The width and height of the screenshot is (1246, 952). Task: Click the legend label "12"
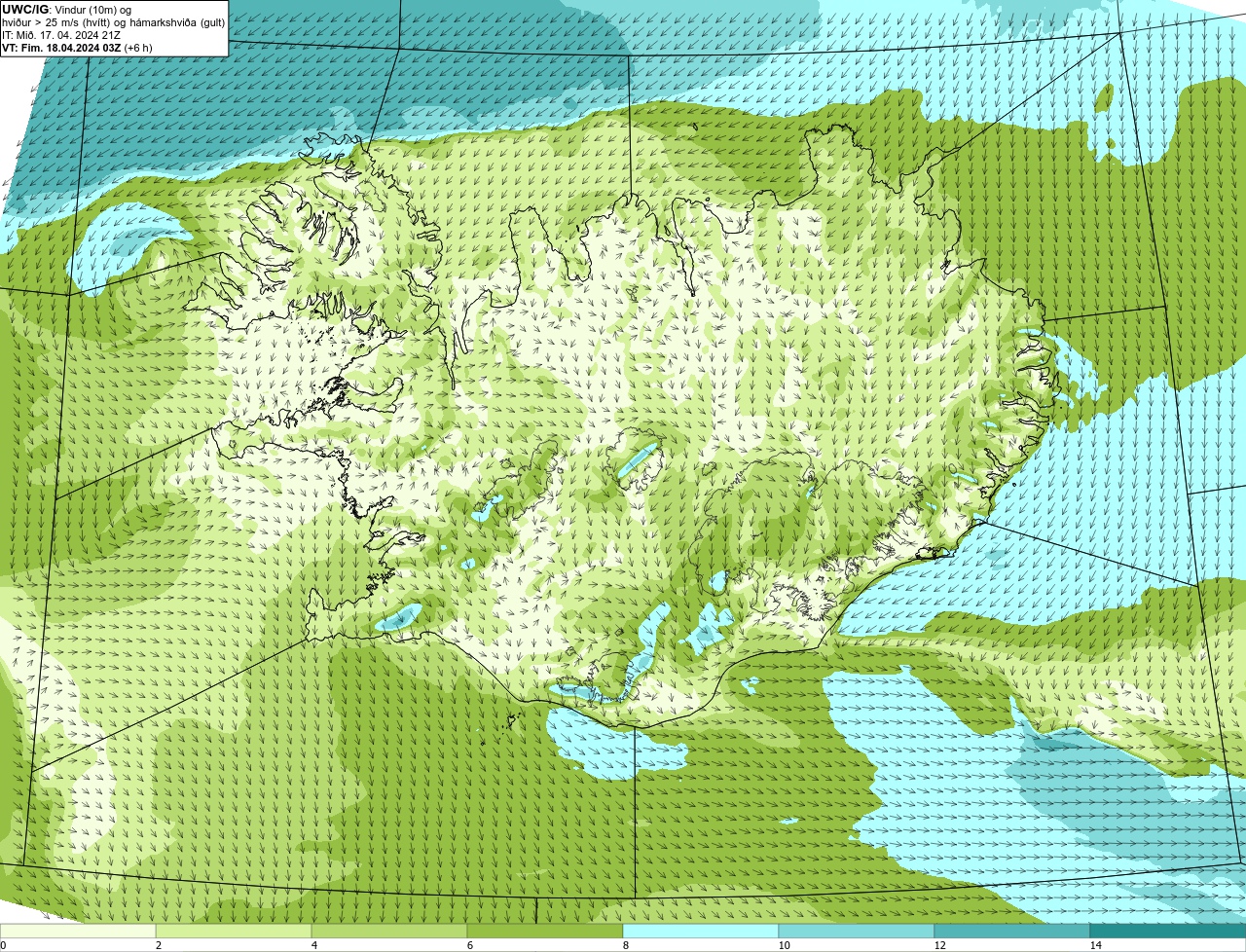click(939, 945)
